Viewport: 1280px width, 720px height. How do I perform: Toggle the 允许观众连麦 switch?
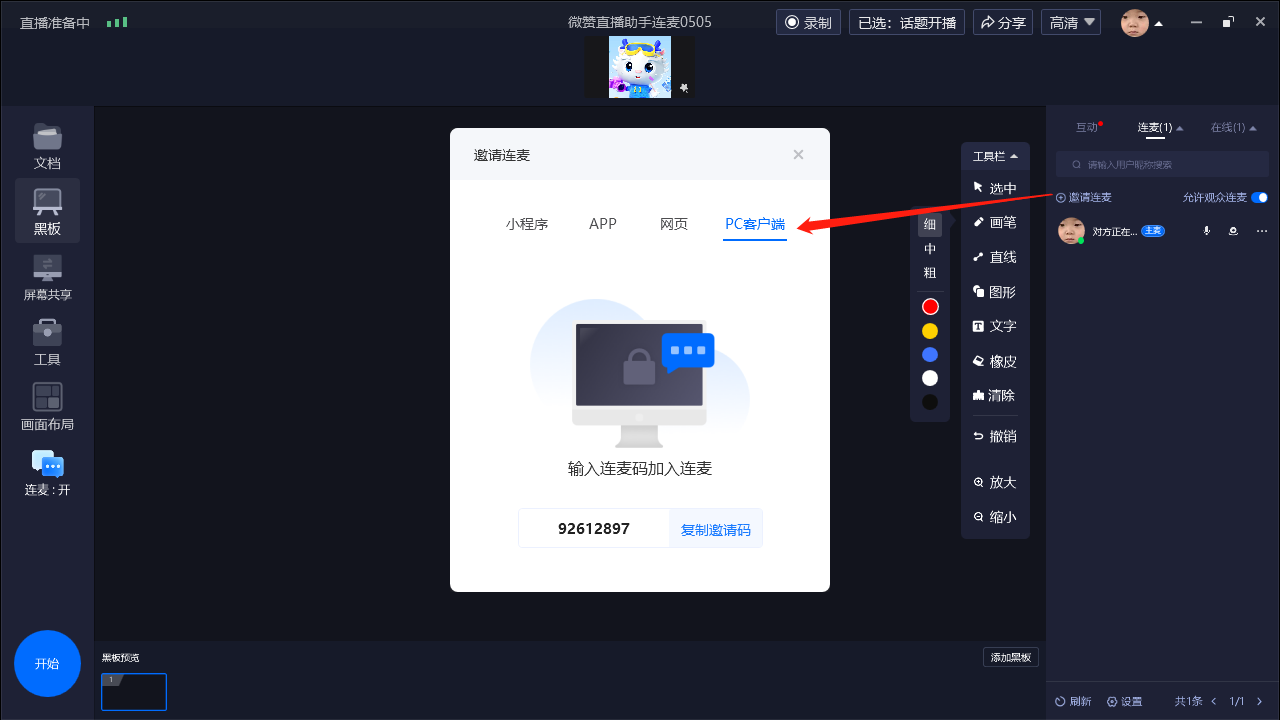coord(1259,198)
